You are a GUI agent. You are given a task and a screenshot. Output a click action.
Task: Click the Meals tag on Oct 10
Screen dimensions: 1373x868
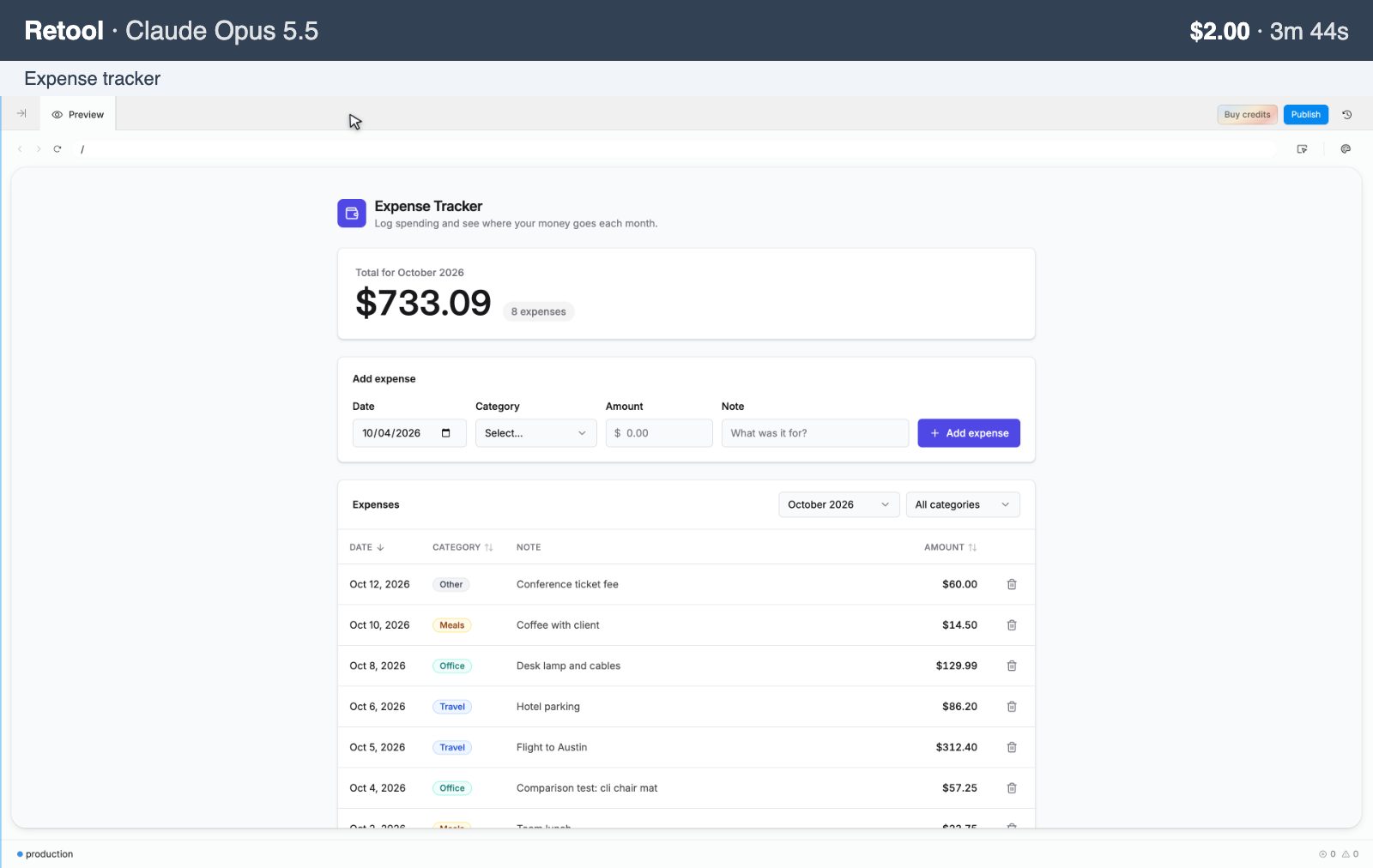pyautogui.click(x=452, y=625)
